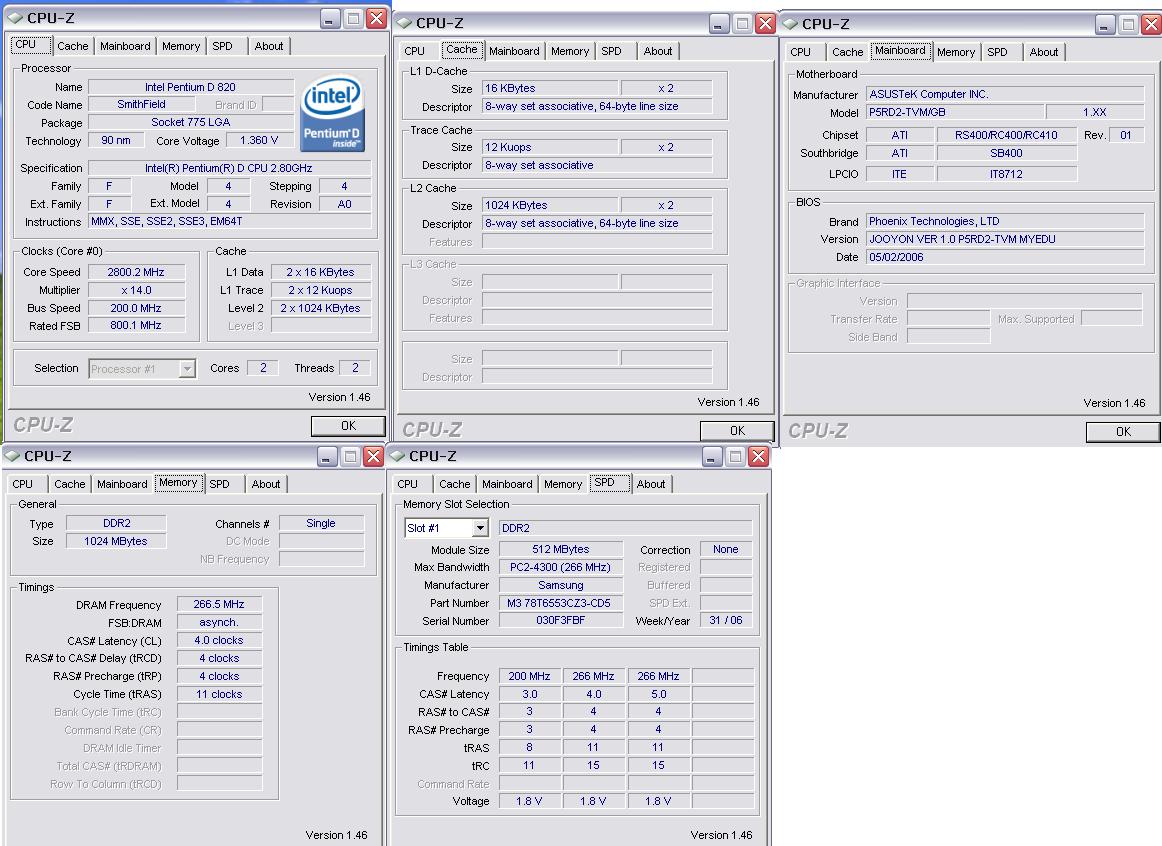Click the bus speed value '200.0 MHz'
1162x846 pixels.
coord(136,308)
